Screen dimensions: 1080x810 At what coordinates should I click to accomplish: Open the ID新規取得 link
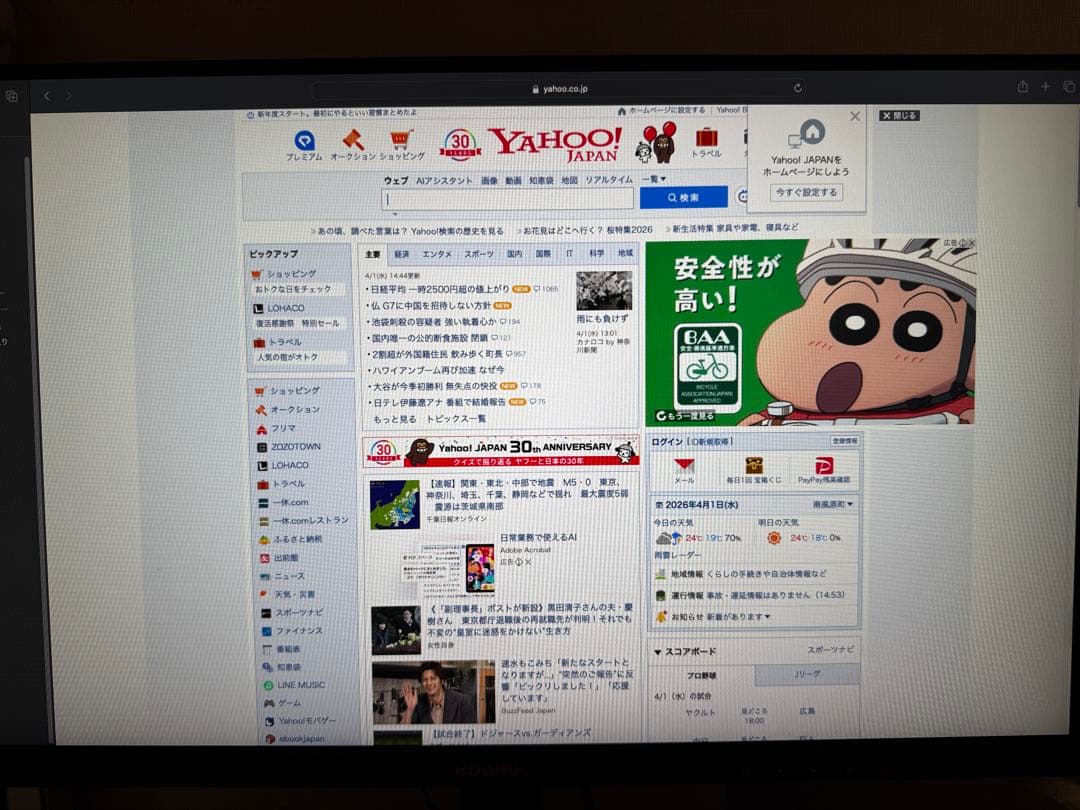pos(710,442)
